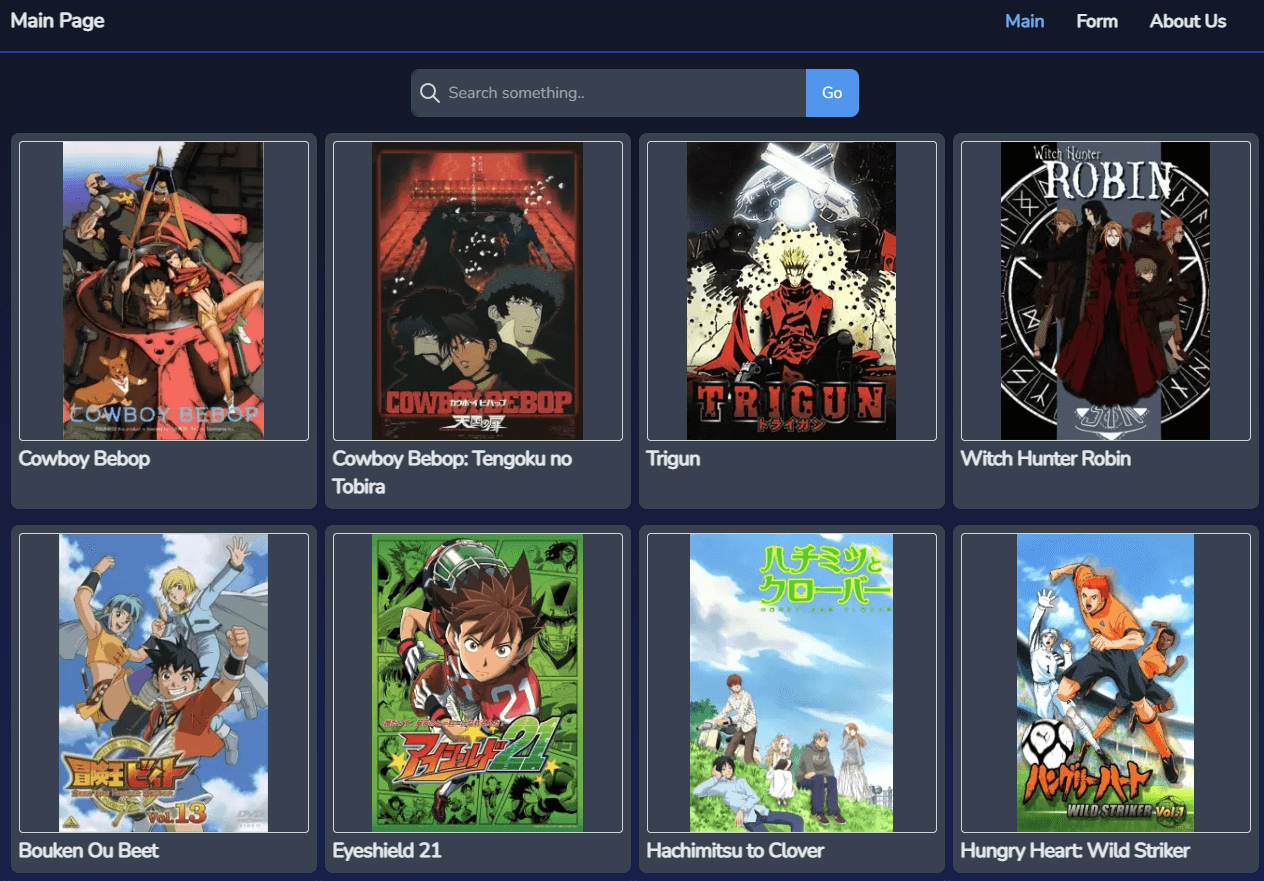Click the Main Page heading
The height and width of the screenshot is (881, 1264).
click(57, 20)
